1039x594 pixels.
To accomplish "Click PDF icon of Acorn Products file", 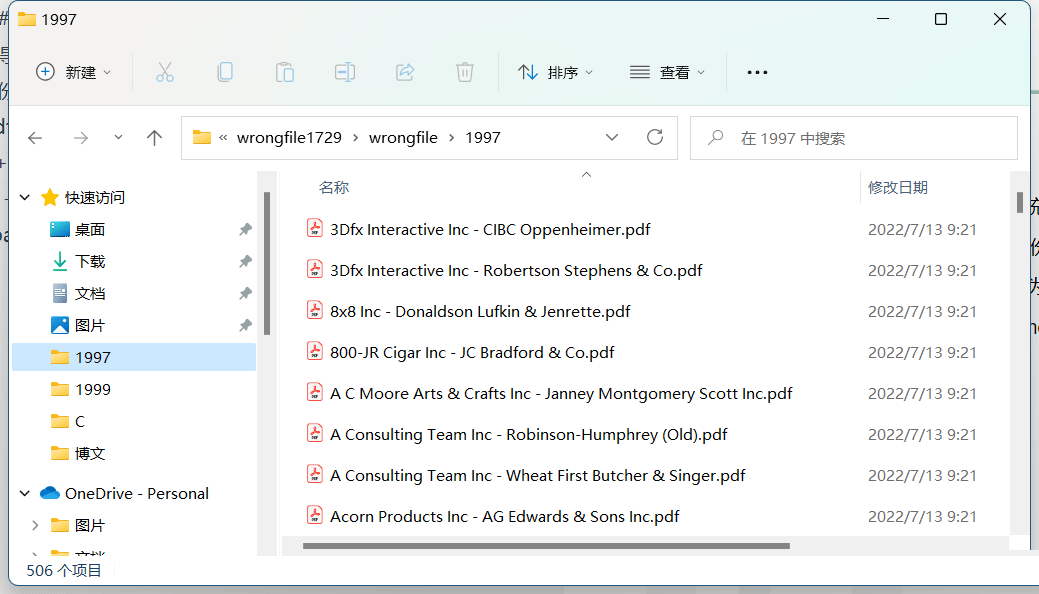I will point(315,515).
